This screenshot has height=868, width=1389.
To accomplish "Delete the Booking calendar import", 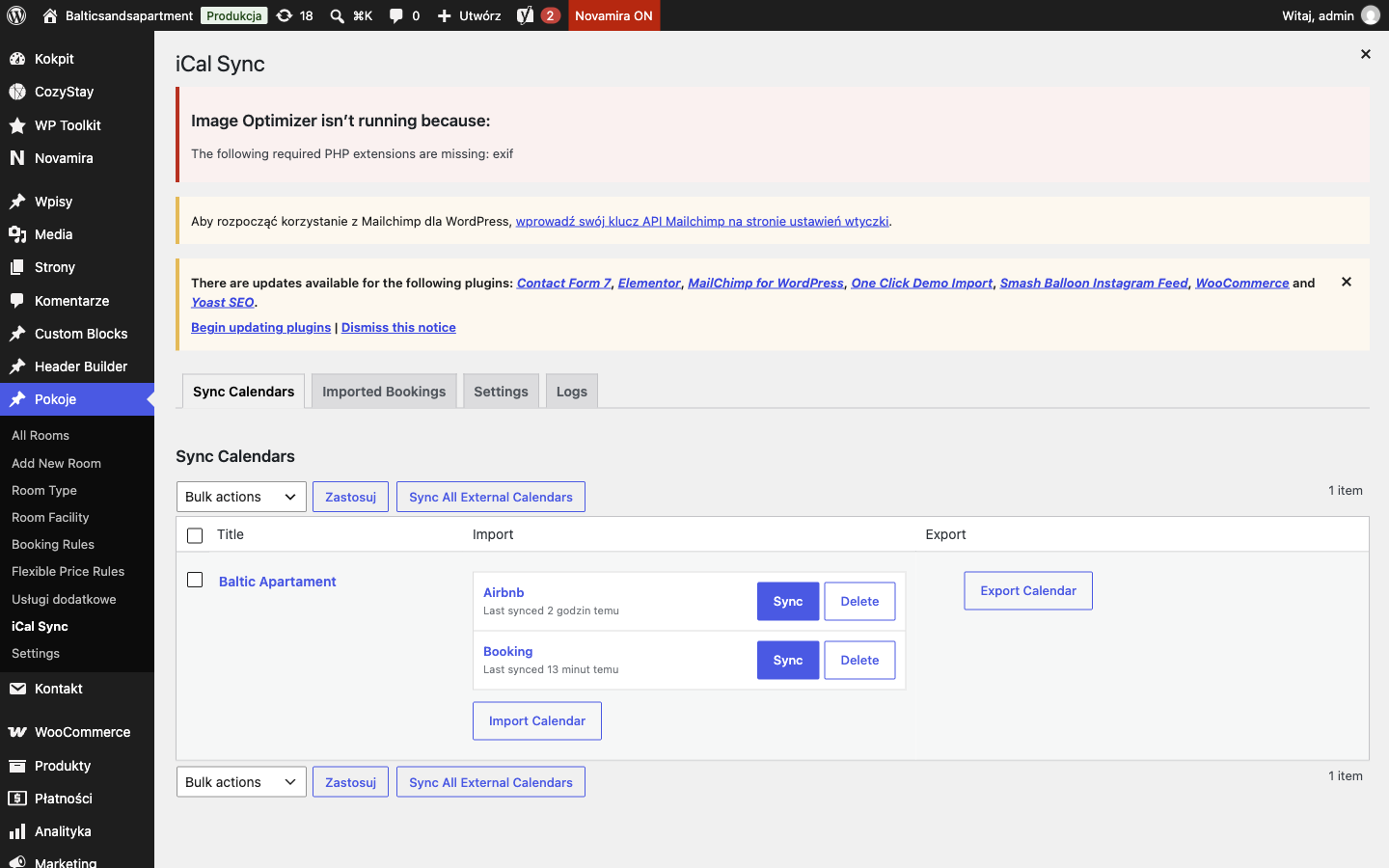I will pyautogui.click(x=859, y=661).
